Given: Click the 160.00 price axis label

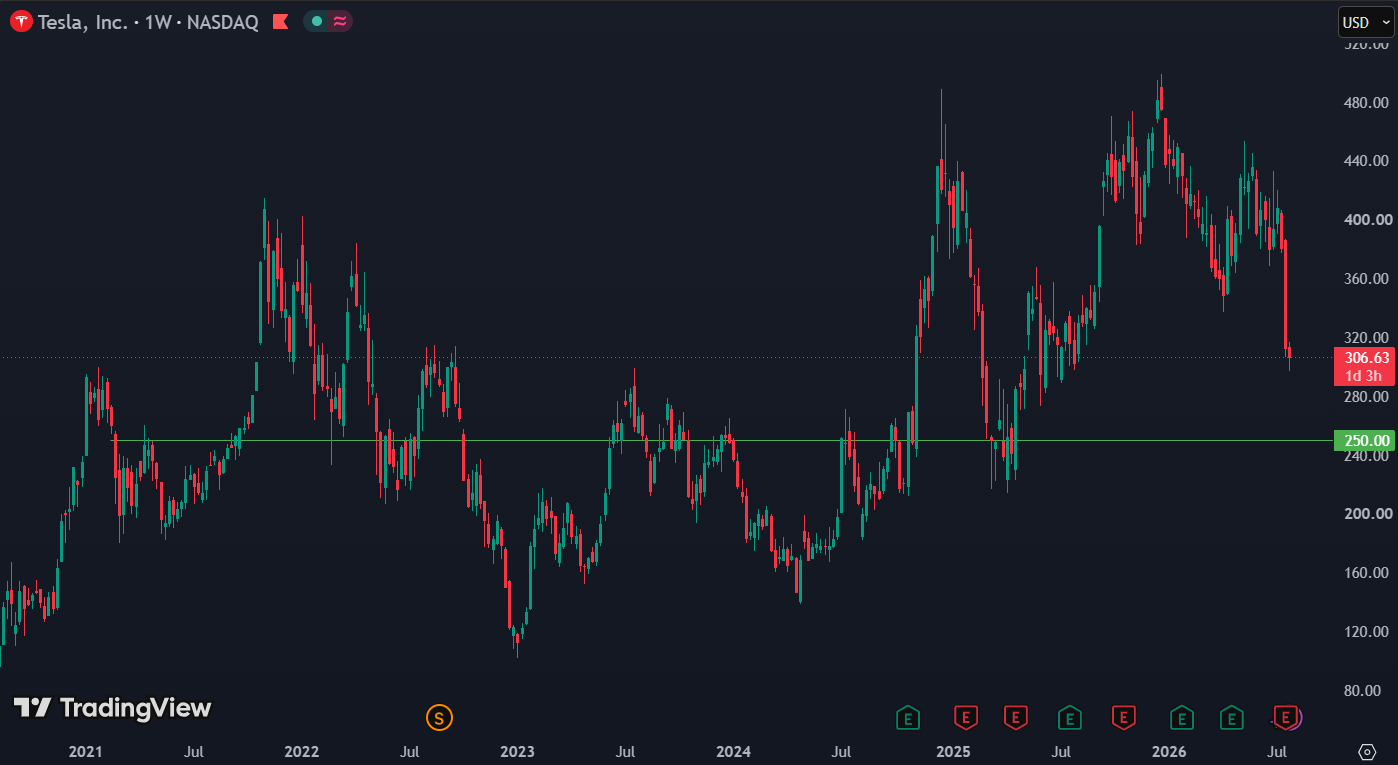Looking at the screenshot, I should pos(1367,573).
